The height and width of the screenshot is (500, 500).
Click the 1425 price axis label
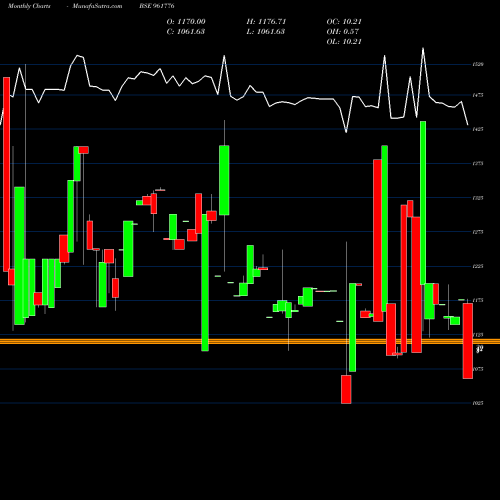click(478, 129)
